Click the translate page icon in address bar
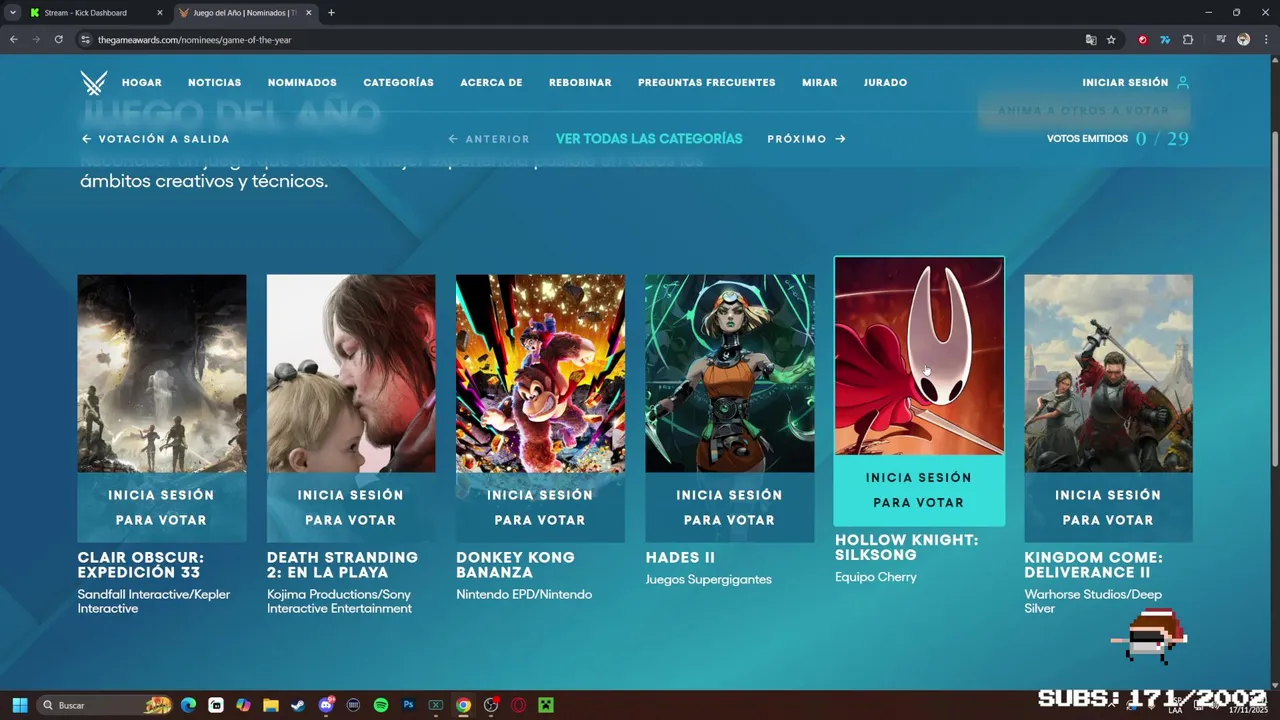1280x720 pixels. (1091, 40)
